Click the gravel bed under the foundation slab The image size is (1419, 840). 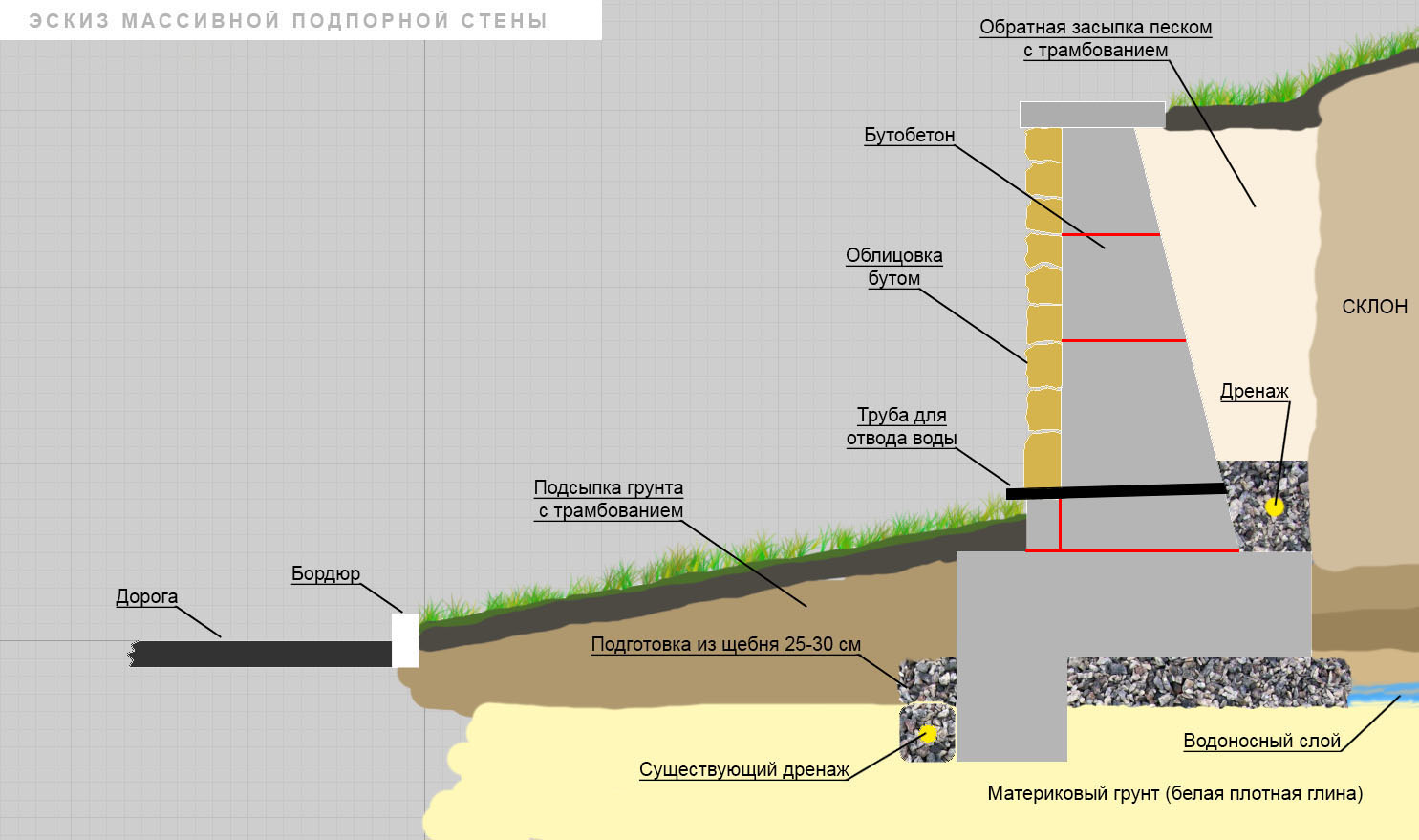pos(1208,681)
